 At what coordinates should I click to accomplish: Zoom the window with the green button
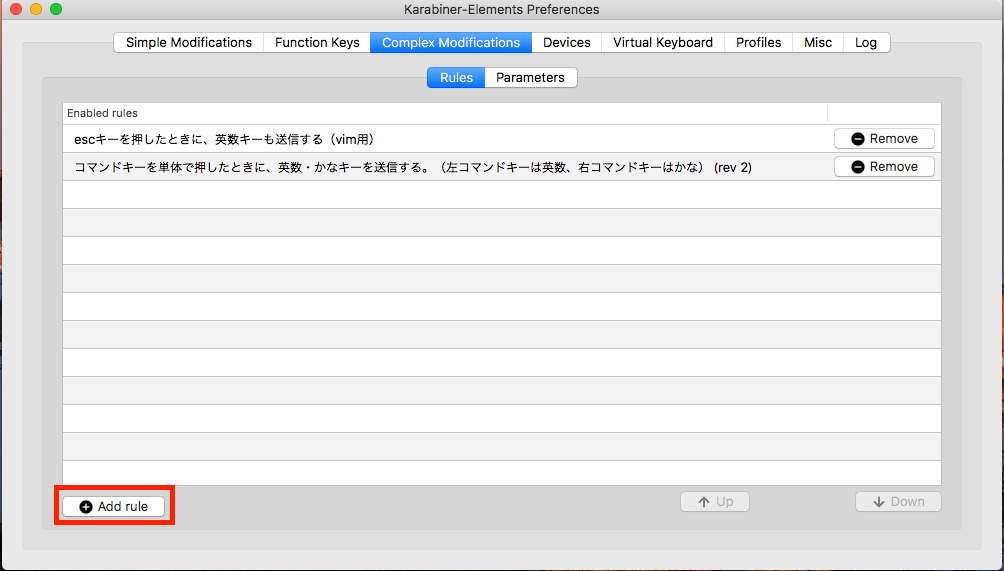[56, 9]
